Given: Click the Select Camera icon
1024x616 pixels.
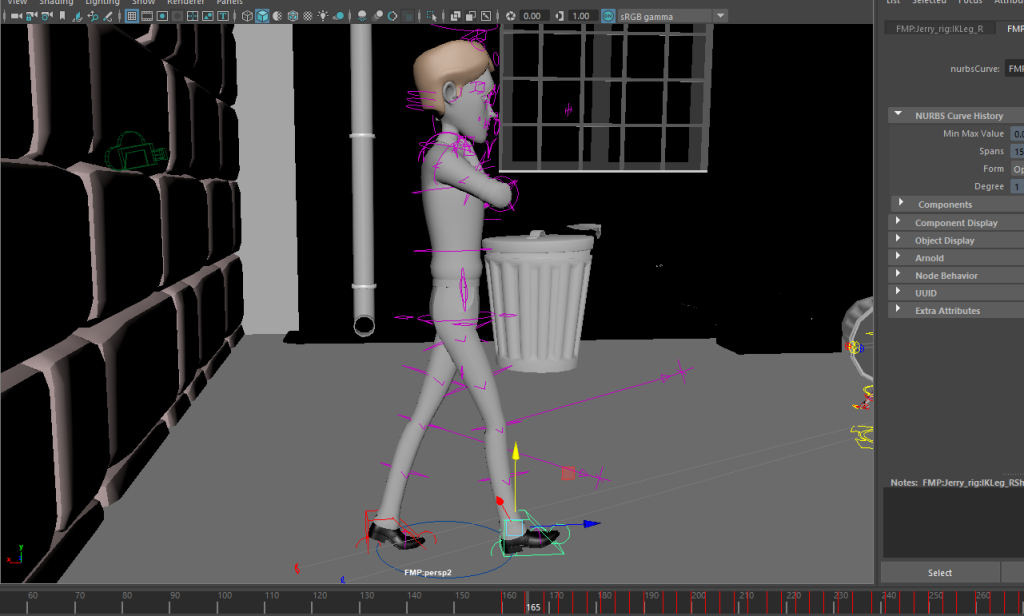Looking at the screenshot, I should point(16,16).
